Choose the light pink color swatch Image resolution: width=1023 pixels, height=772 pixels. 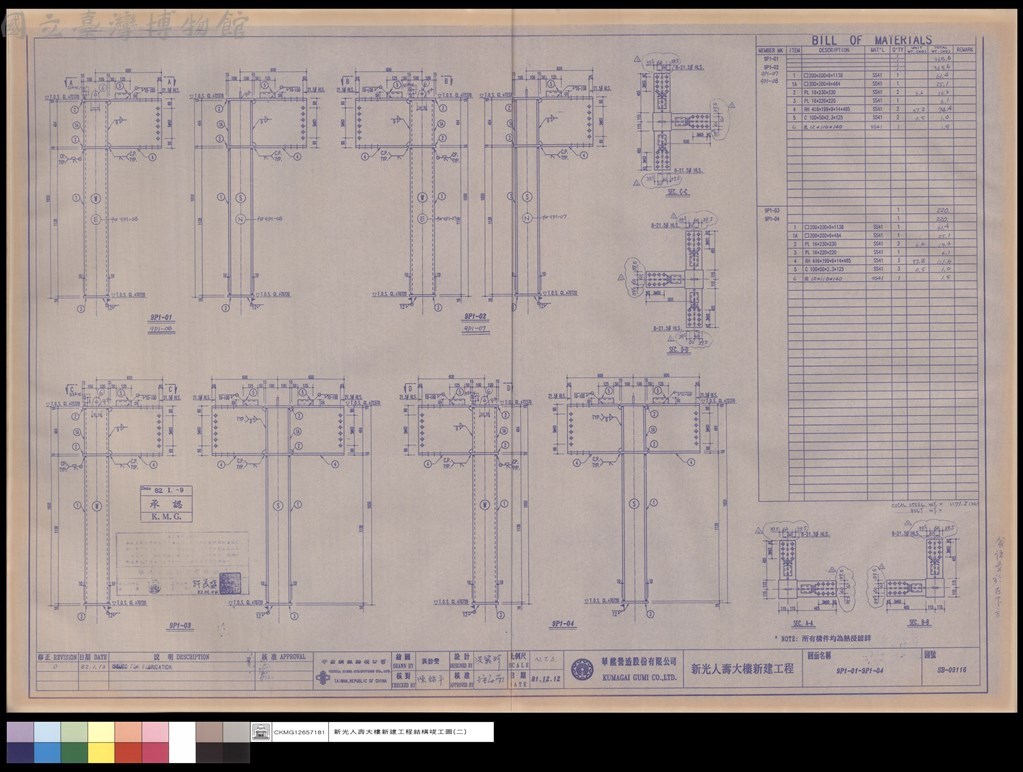coord(155,732)
